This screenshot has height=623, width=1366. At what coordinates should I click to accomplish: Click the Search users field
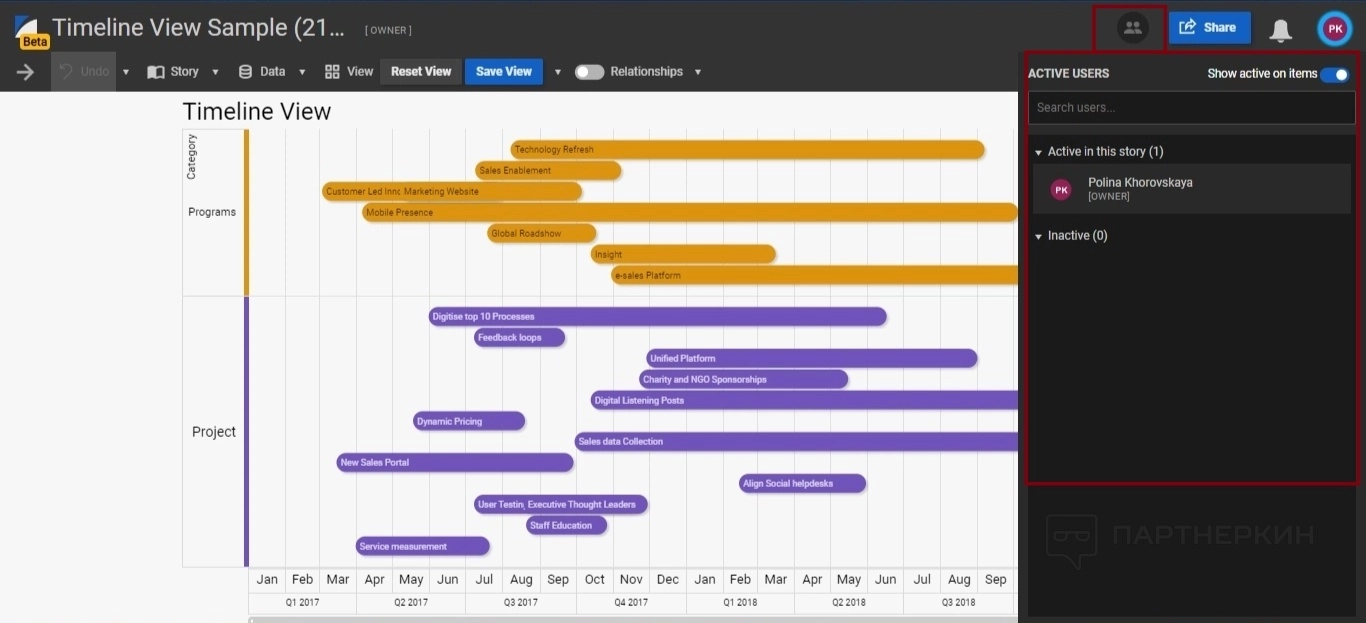[1191, 108]
